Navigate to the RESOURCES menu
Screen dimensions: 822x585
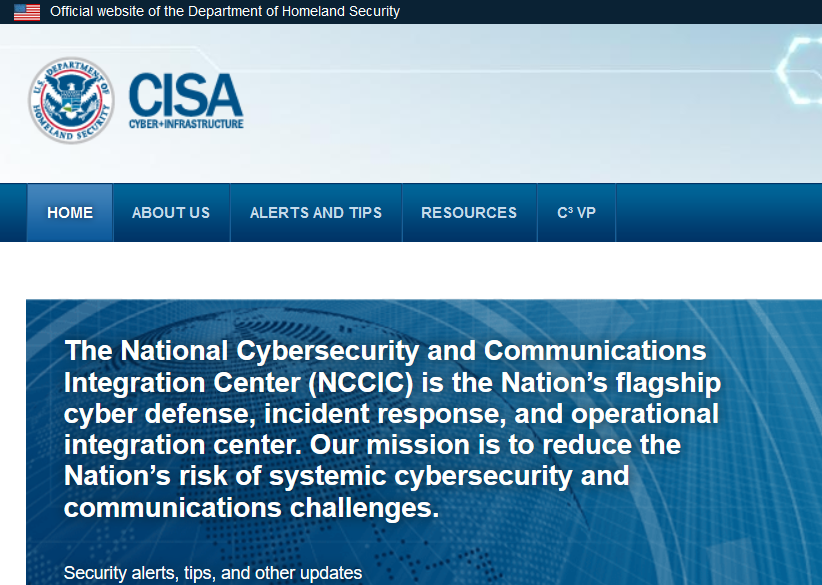coord(468,212)
